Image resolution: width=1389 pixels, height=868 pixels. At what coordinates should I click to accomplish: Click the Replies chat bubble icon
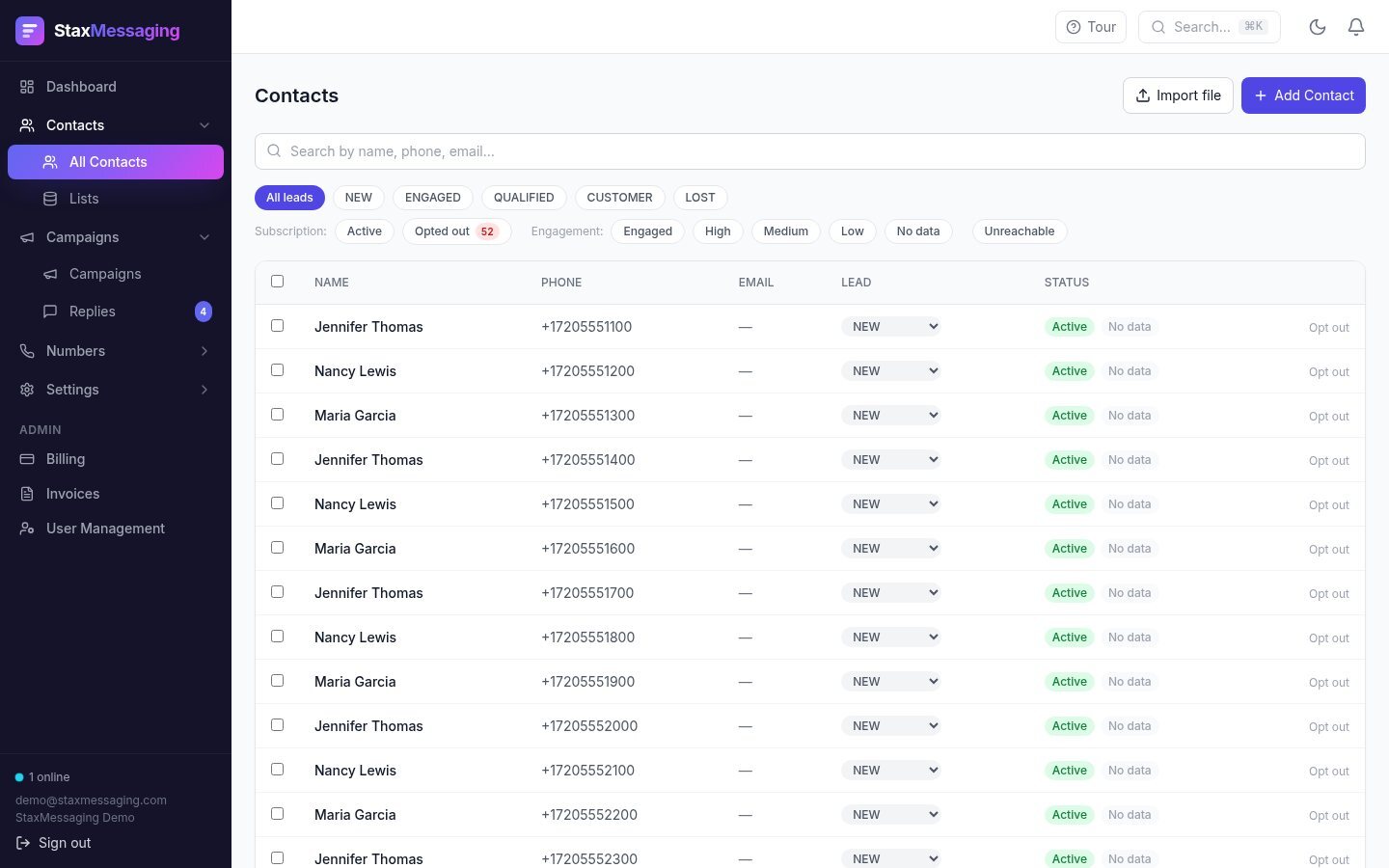click(50, 312)
